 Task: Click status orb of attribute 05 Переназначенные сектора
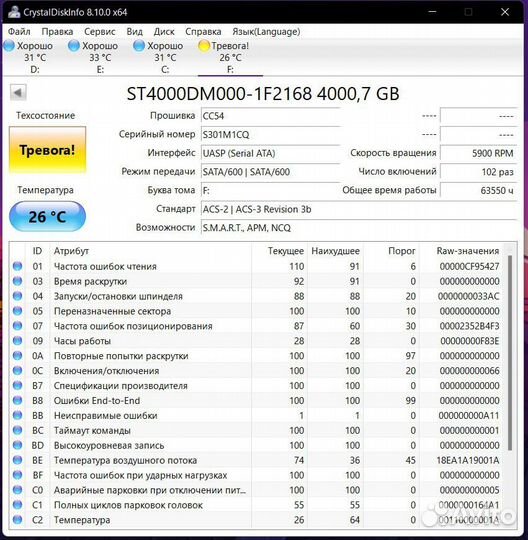coord(17,311)
